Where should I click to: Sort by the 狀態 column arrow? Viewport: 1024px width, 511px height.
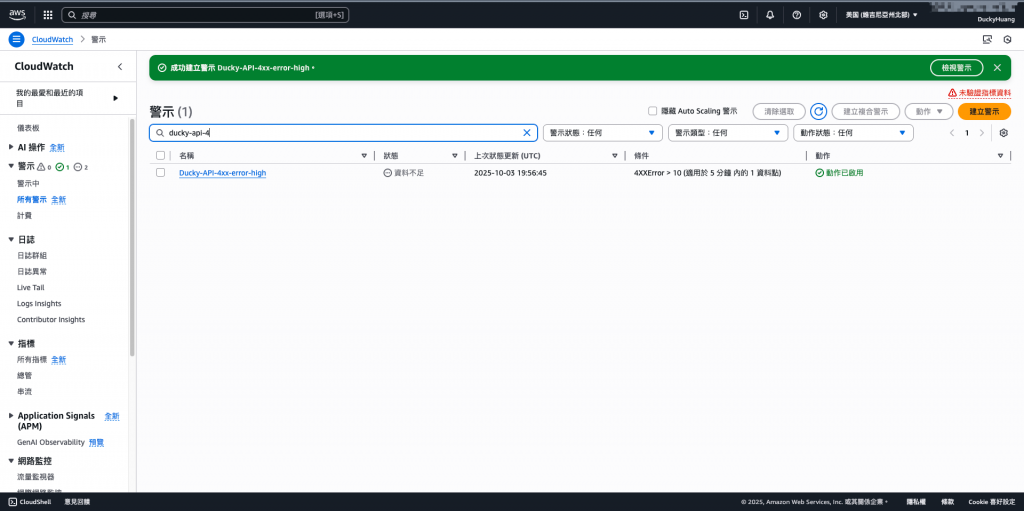point(455,156)
